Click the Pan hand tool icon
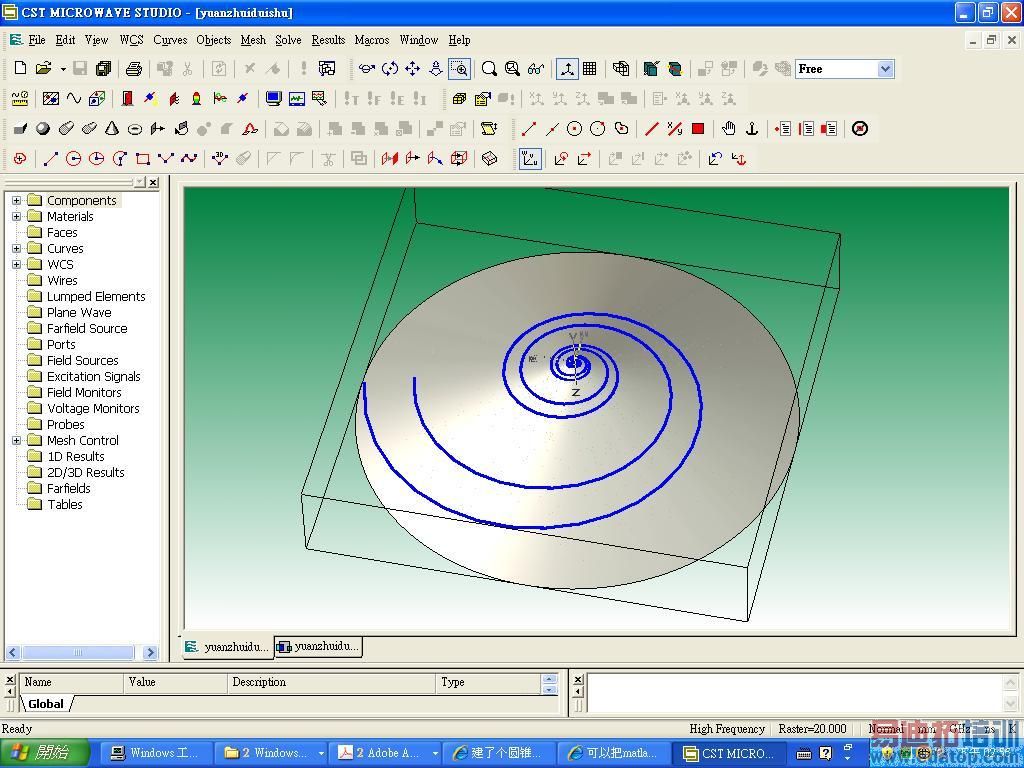 click(728, 129)
